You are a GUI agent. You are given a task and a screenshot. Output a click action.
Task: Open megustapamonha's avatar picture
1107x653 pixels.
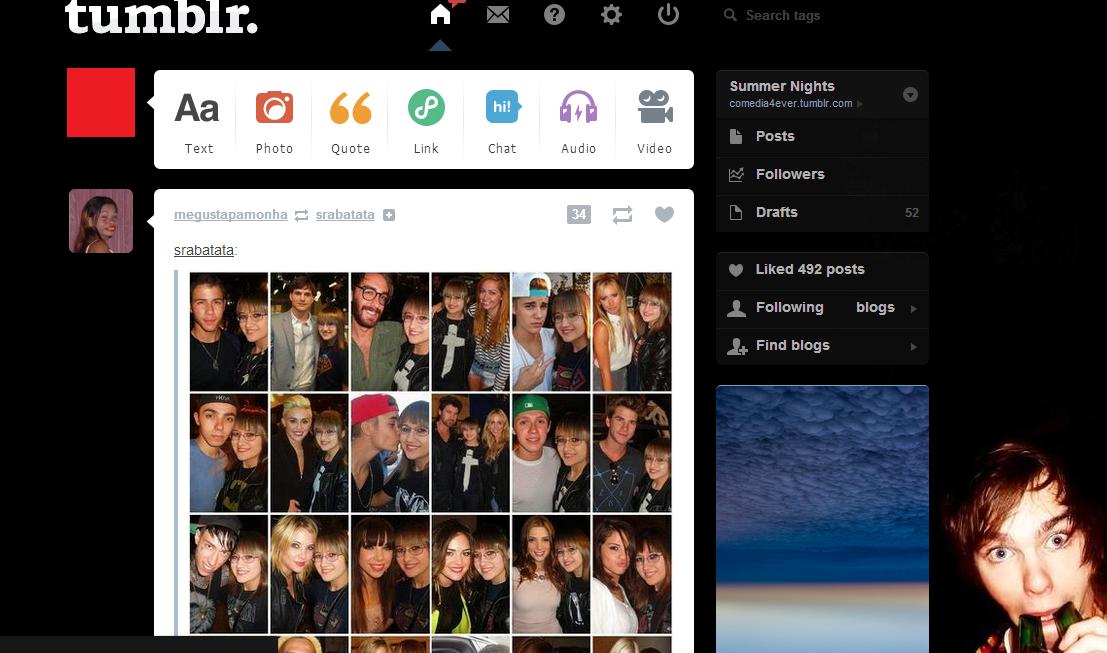pyautogui.click(x=101, y=221)
